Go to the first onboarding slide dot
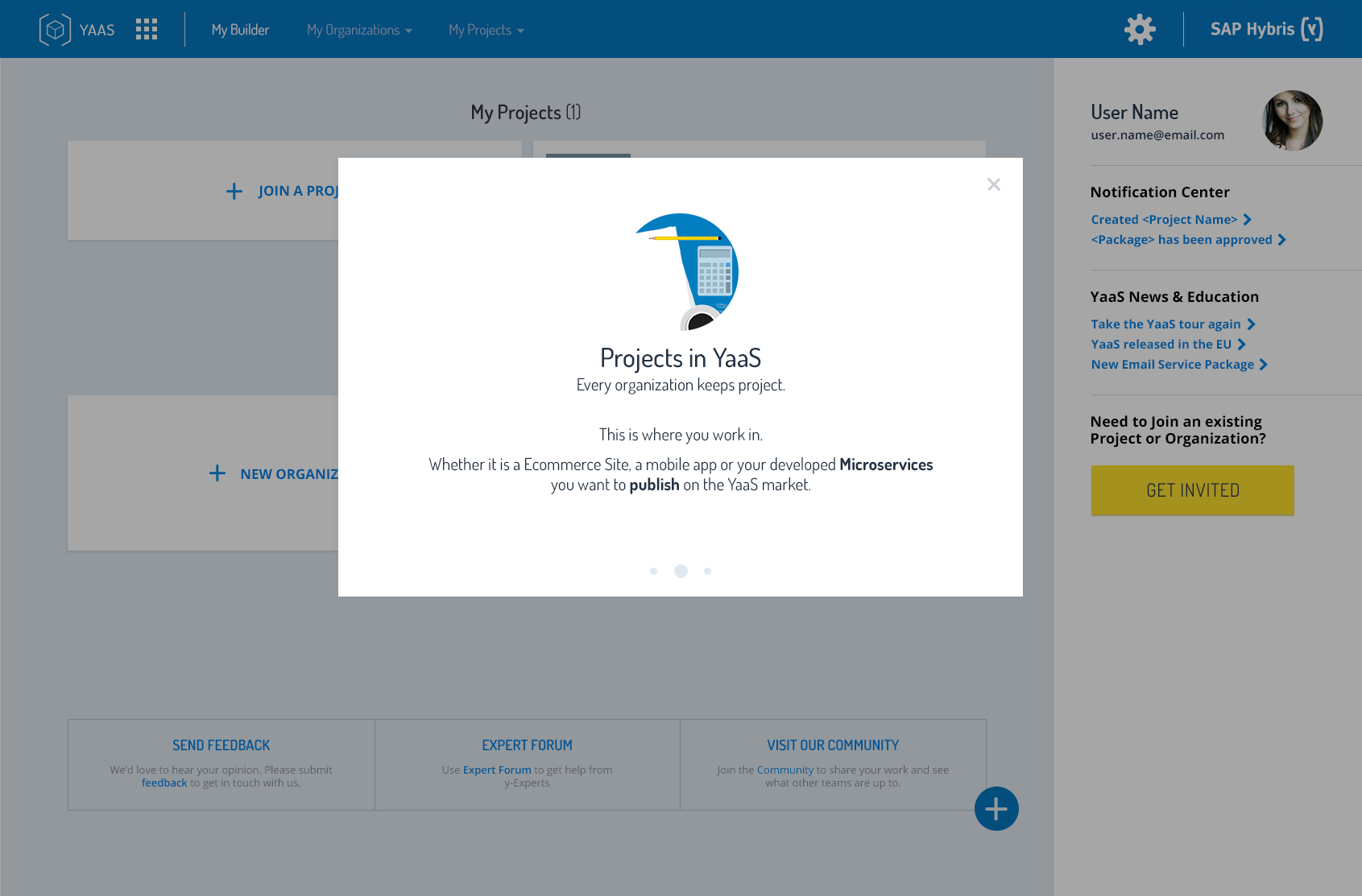The height and width of the screenshot is (896, 1362). 654,571
